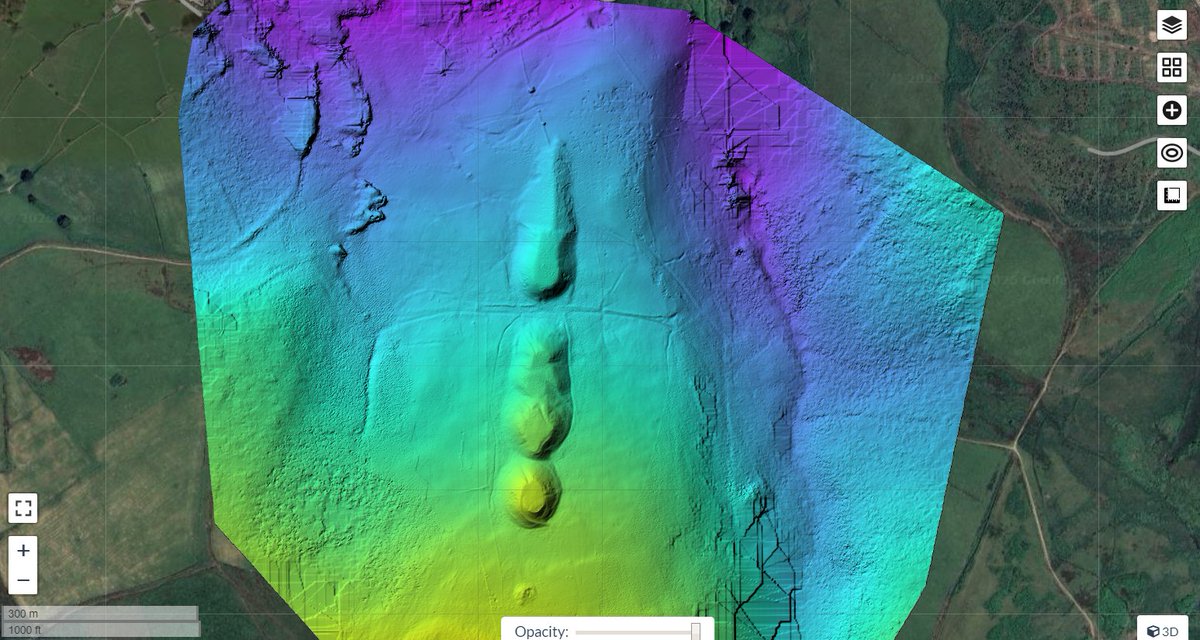Zoom in using the plus control
This screenshot has height=640, width=1200.
click(x=25, y=549)
